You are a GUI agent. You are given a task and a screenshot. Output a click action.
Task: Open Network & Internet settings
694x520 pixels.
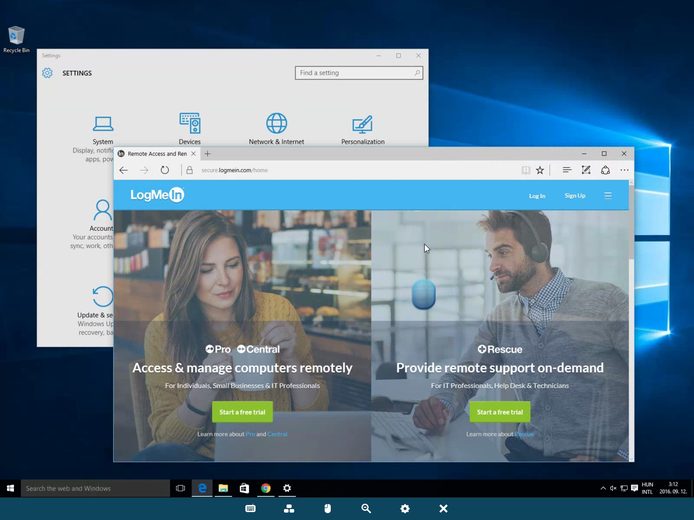[x=276, y=129]
